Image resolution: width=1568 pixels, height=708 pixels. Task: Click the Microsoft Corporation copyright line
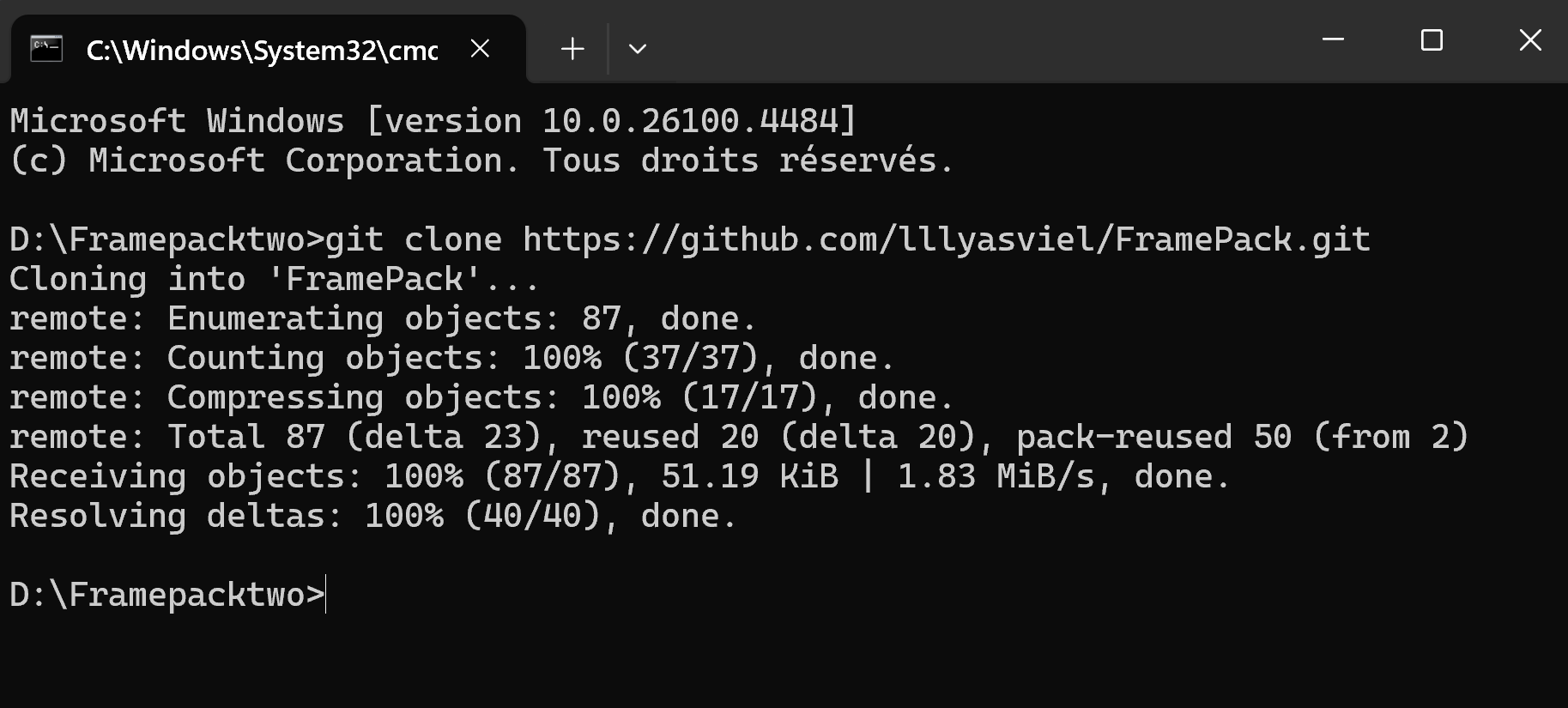(481, 160)
